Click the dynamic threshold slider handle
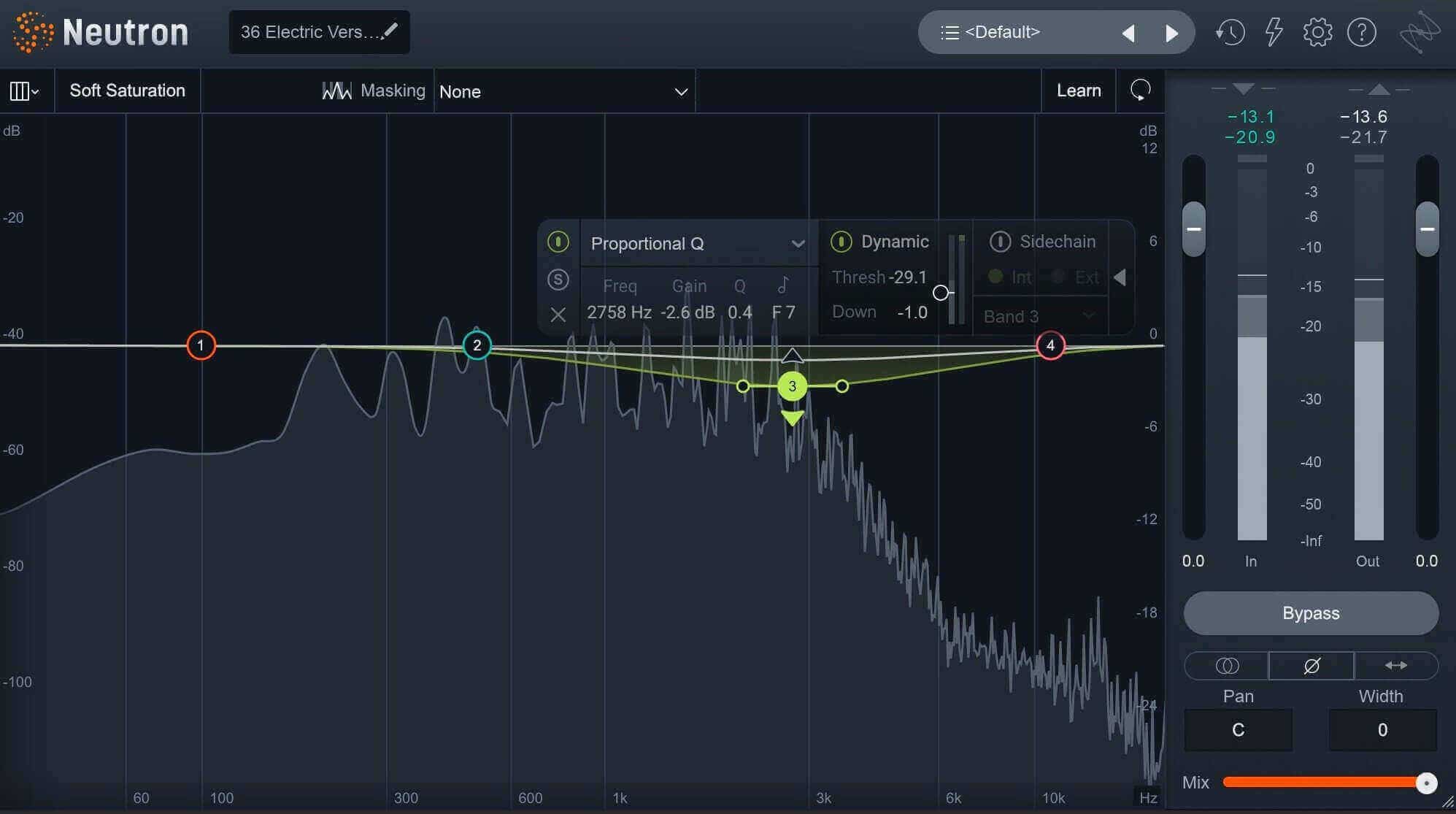The width and height of the screenshot is (1456, 814). [x=941, y=293]
